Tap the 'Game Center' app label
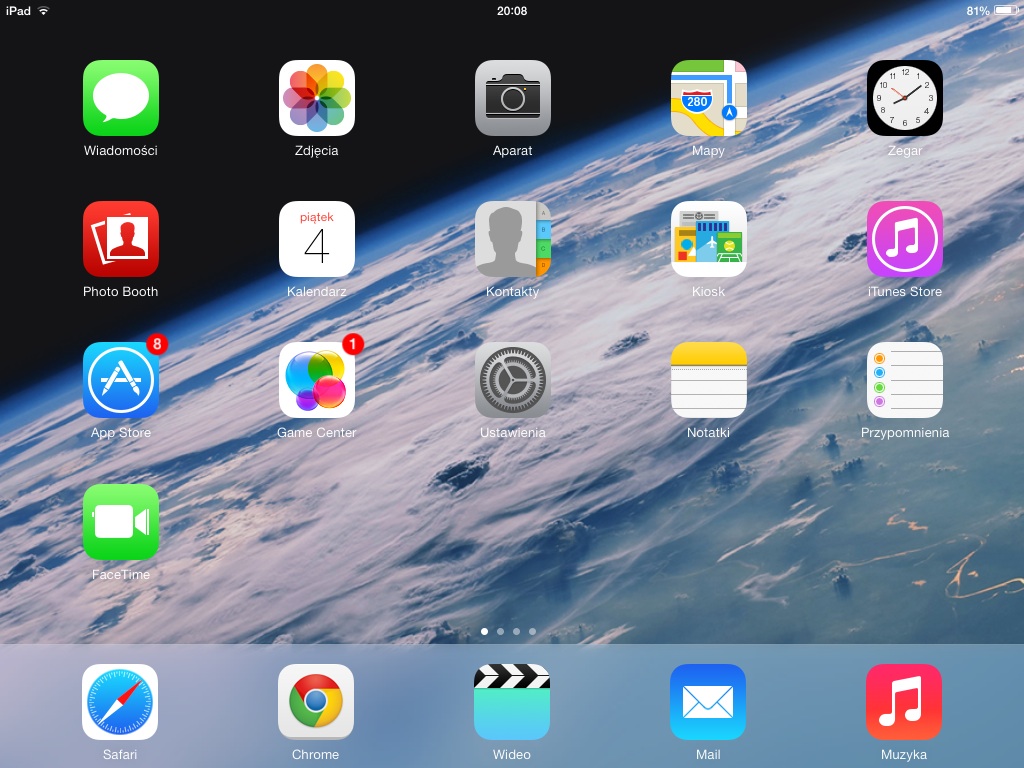The height and width of the screenshot is (768, 1024). tap(317, 433)
